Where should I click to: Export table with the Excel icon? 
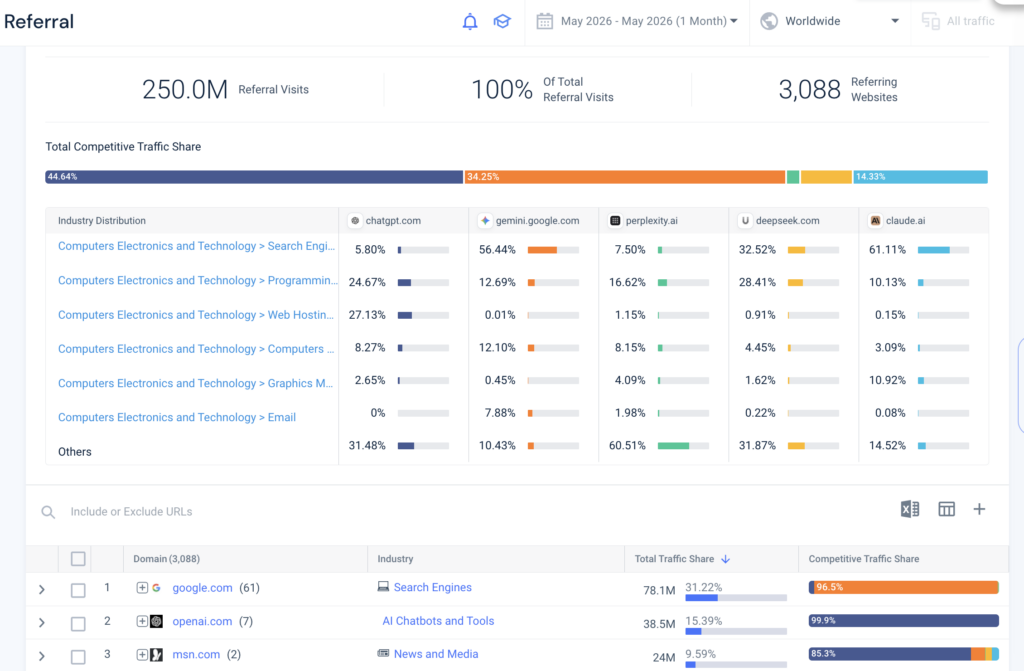click(x=910, y=509)
